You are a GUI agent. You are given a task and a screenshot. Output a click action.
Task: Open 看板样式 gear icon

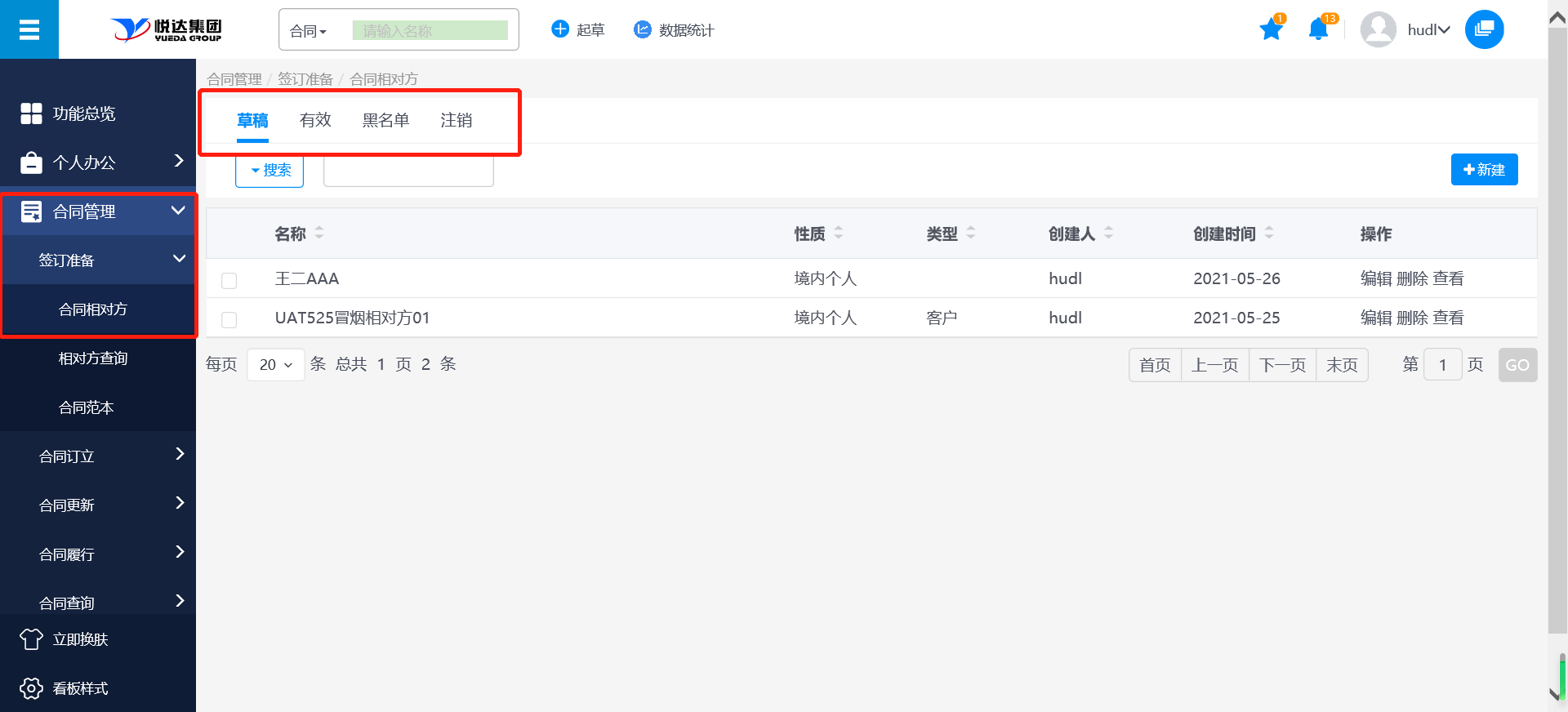pos(31,688)
